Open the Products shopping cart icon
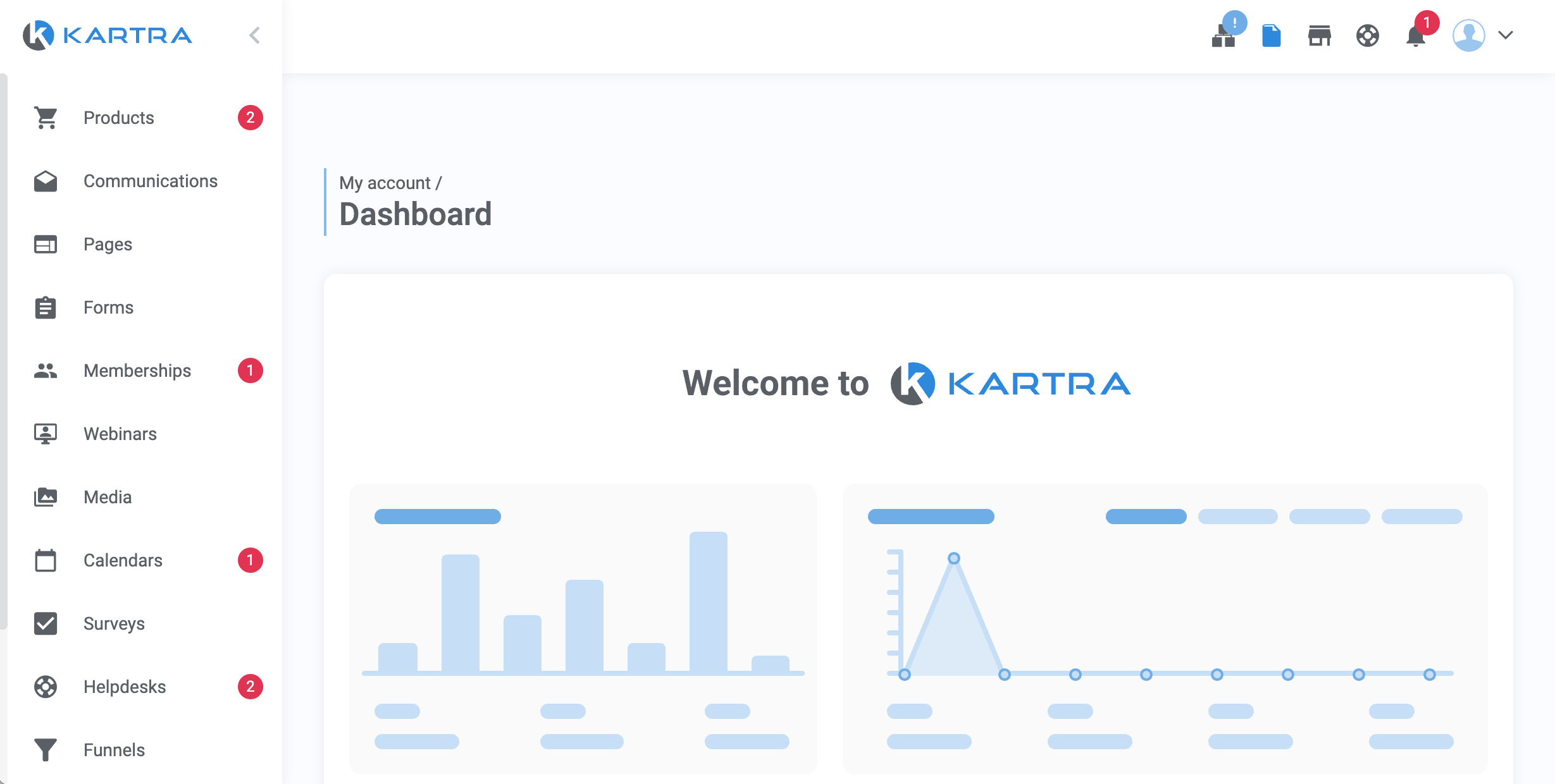 46,118
